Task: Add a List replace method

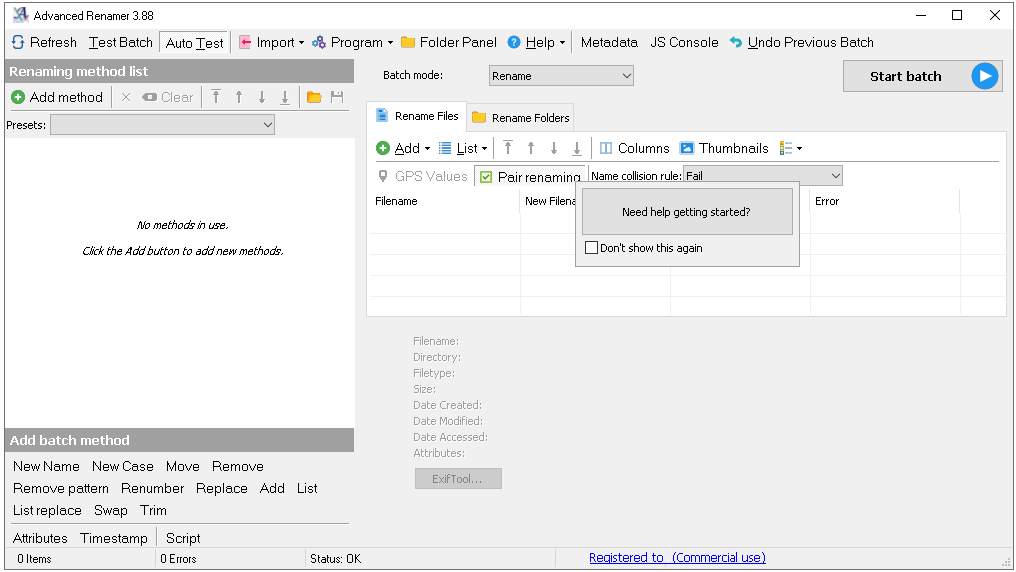Action: 47,510
